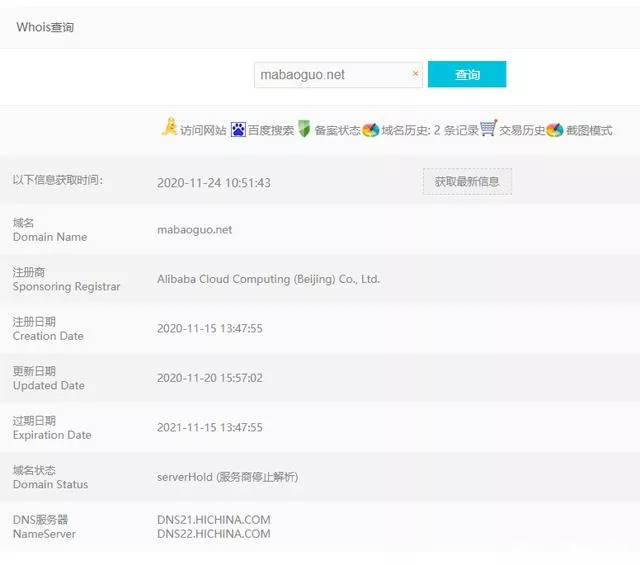Click the 获取最新信息 refresh button
Viewport: 640px width, 565px height.
click(x=467, y=181)
